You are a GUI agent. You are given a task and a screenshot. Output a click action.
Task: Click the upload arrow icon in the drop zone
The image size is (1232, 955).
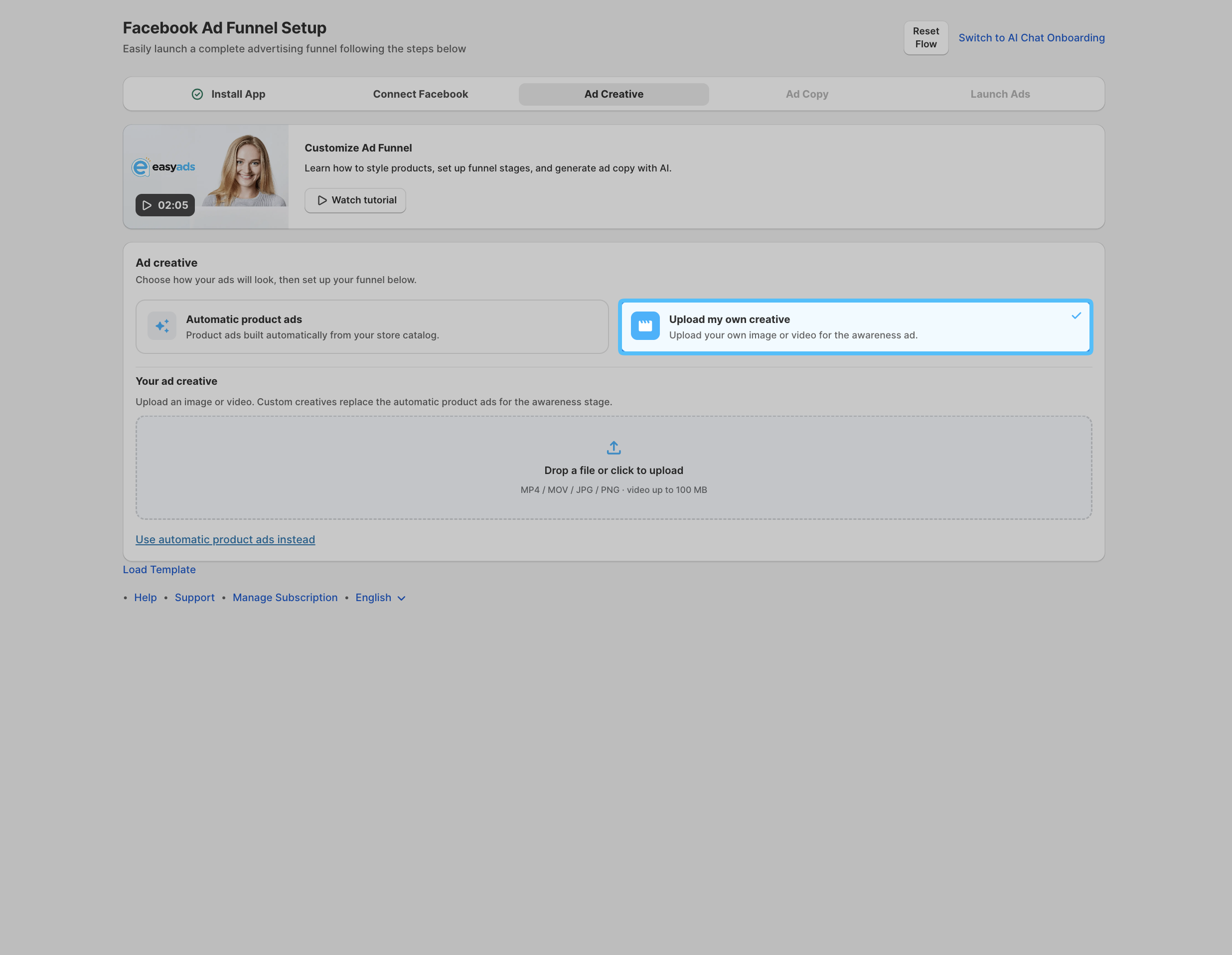[614, 448]
